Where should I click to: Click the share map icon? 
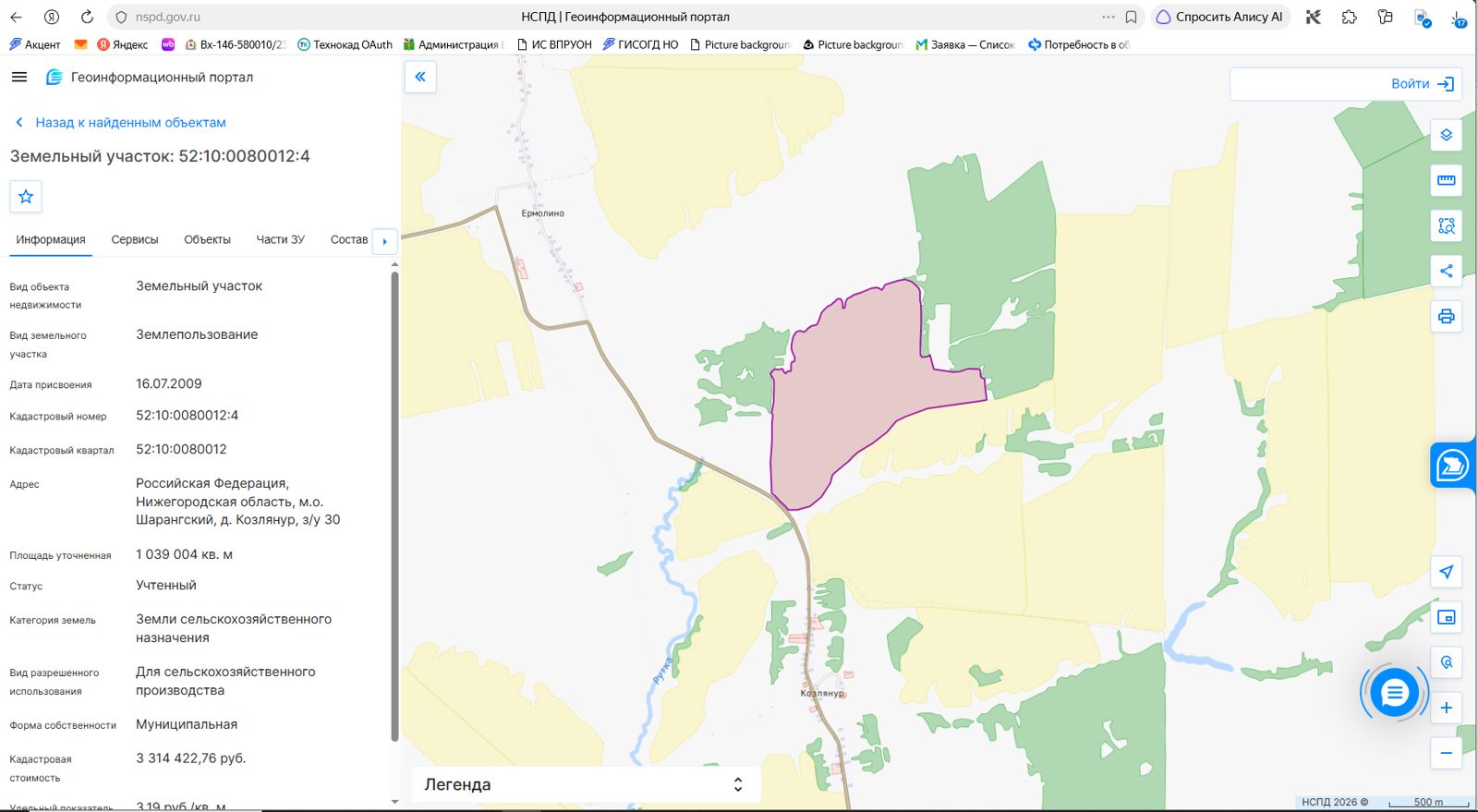coord(1446,271)
